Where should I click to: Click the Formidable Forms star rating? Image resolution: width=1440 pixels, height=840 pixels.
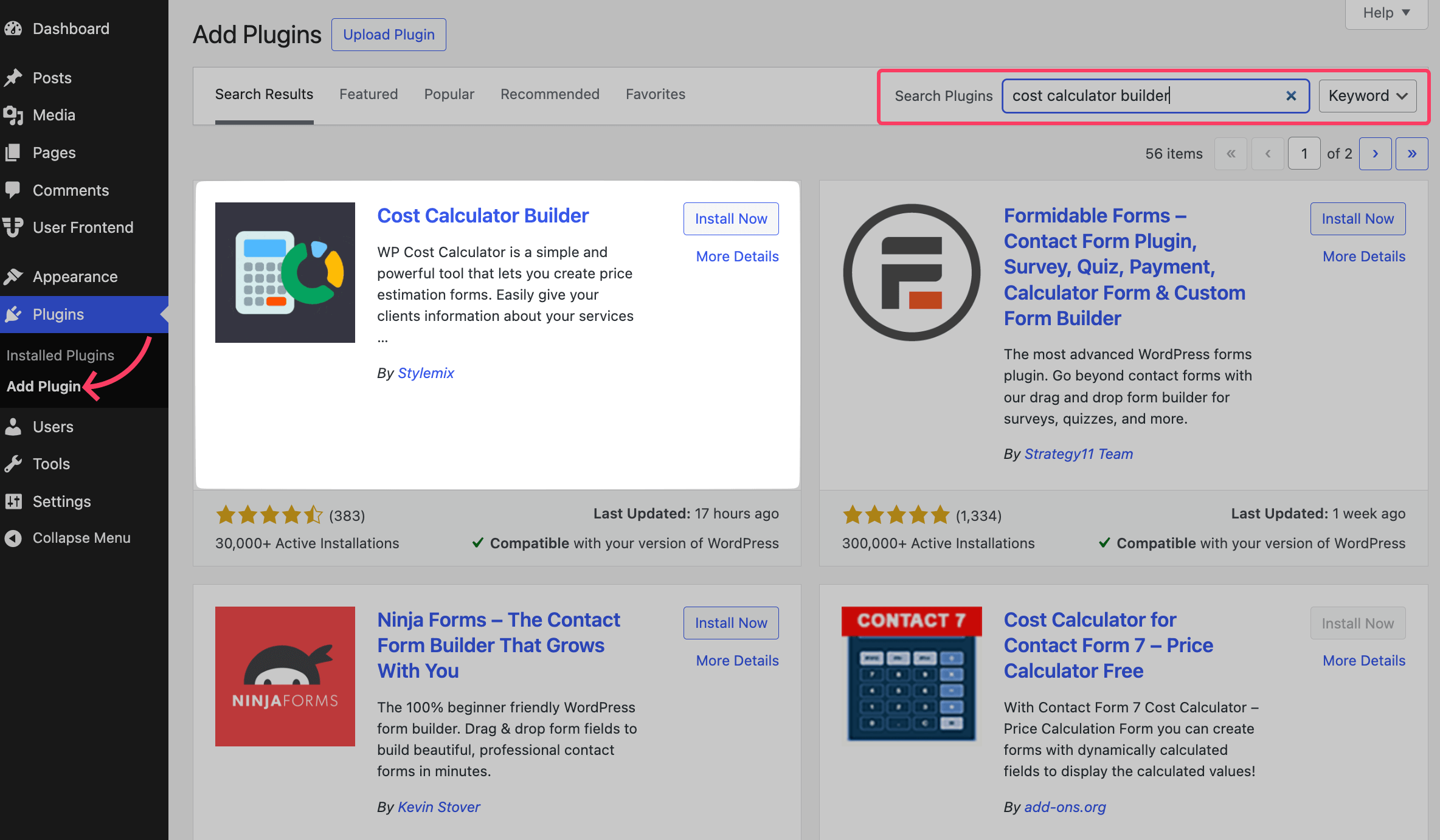[896, 515]
